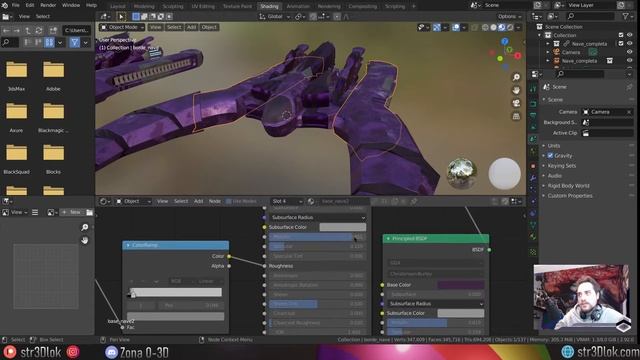Switch to the Compositing workspace tab
This screenshot has width=640, height=360.
pyautogui.click(x=362, y=7)
